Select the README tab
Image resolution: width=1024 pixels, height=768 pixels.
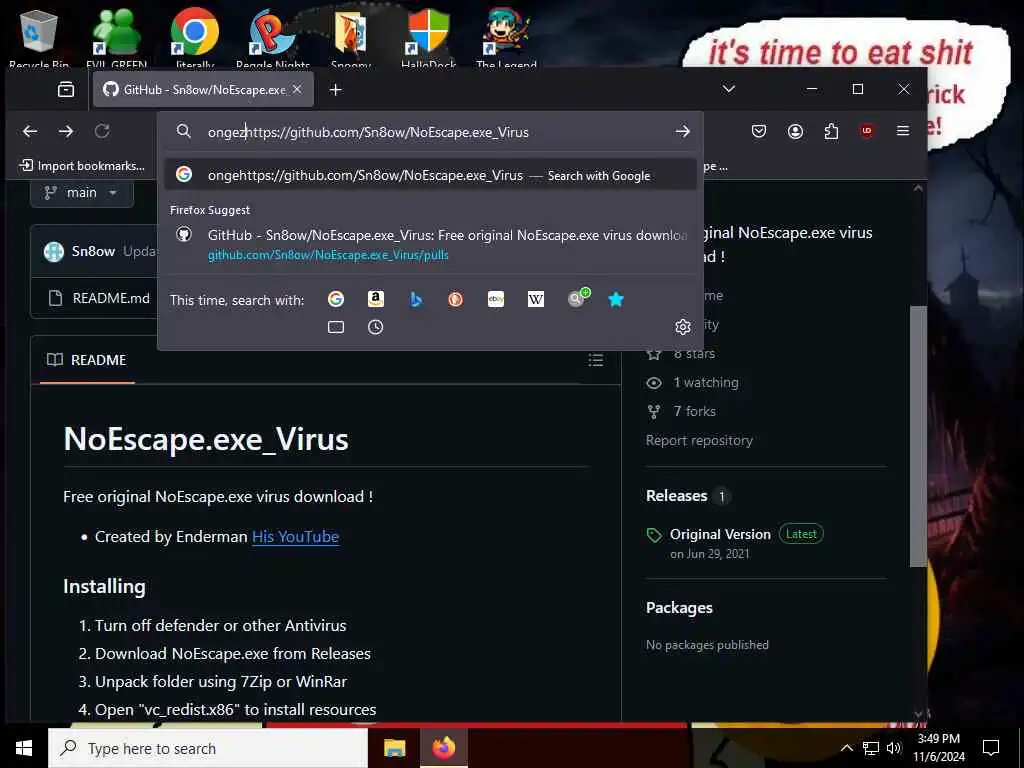tap(87, 360)
